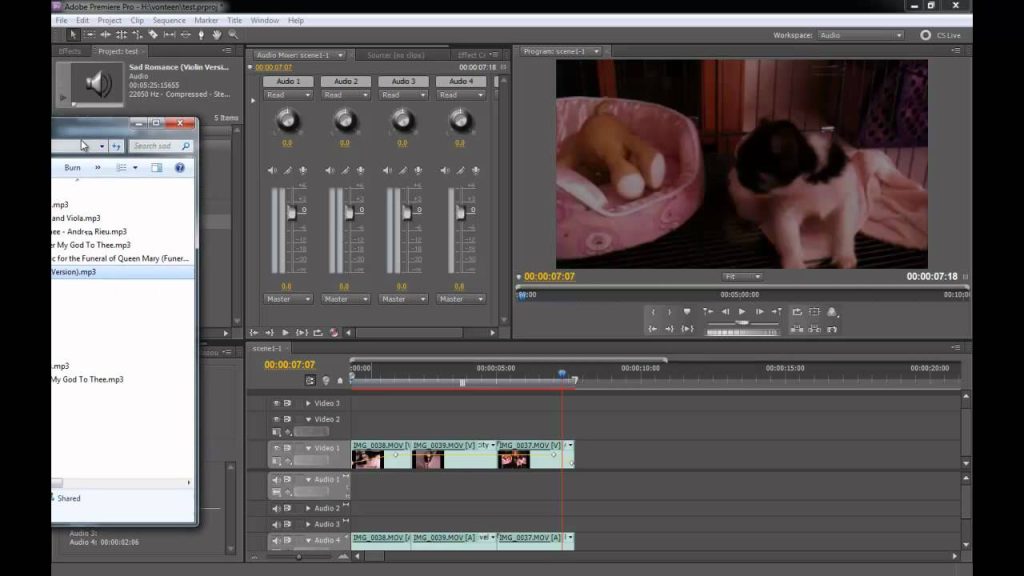This screenshot has height=576, width=1024.
Task: Click Play in Program monitor
Action: [x=742, y=312]
